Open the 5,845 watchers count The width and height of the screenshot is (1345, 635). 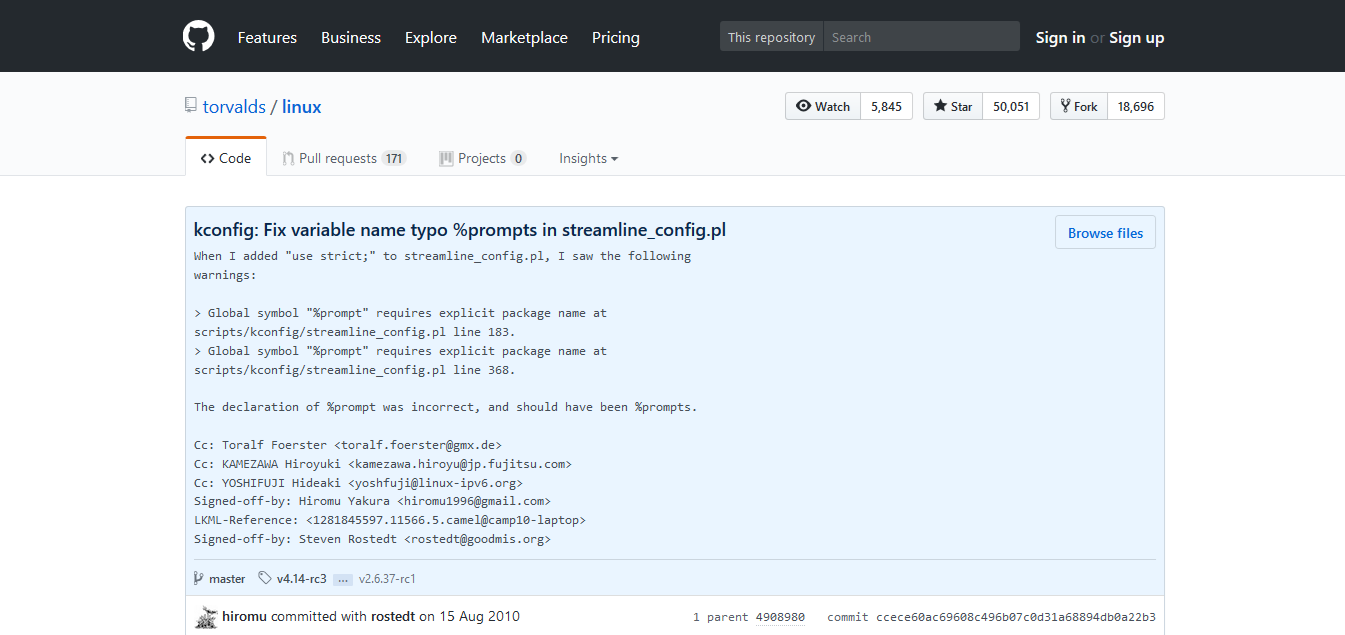pyautogui.click(x=886, y=106)
